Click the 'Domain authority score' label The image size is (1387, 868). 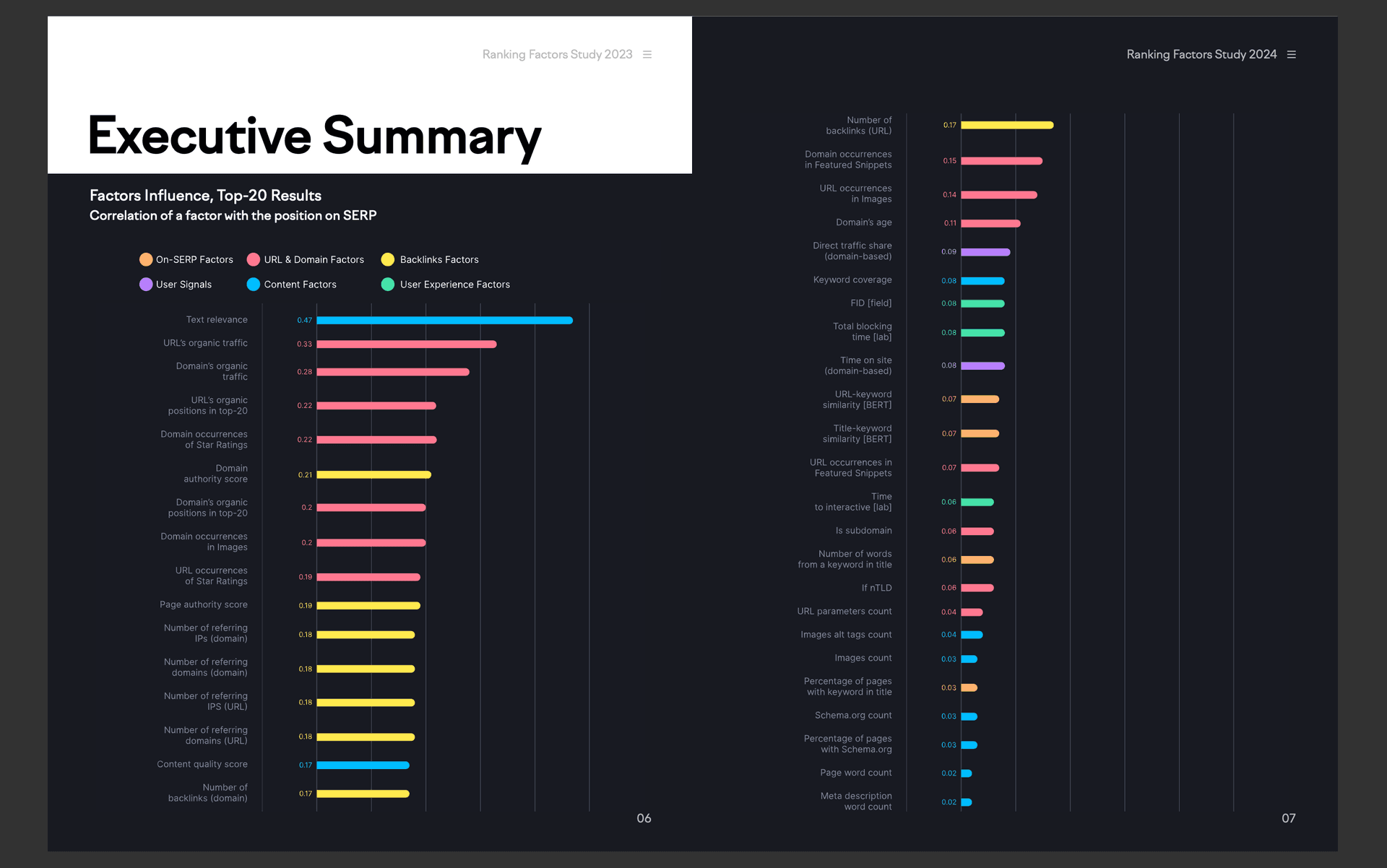pyautogui.click(x=215, y=474)
